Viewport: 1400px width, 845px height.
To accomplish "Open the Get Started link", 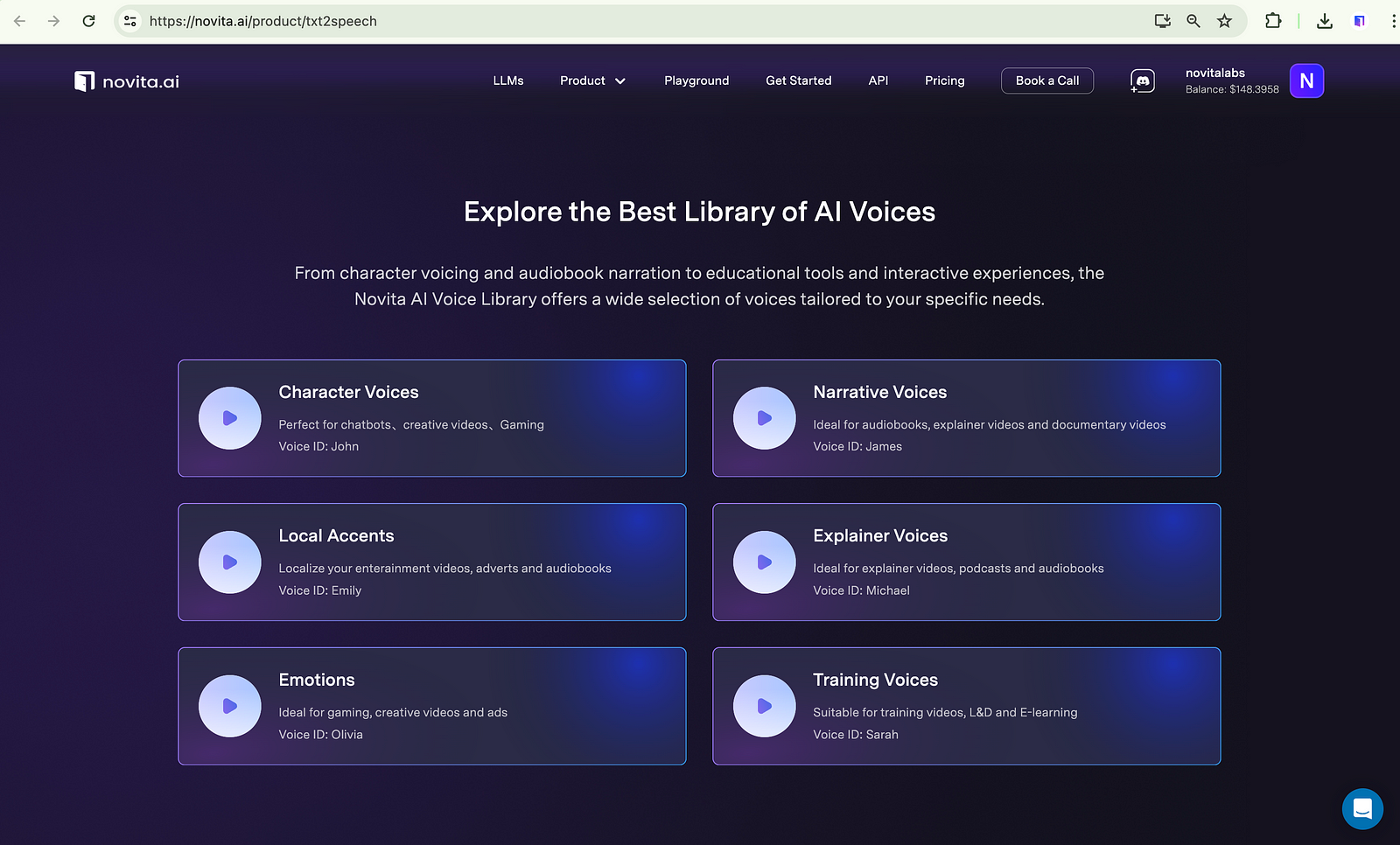I will pos(799,80).
